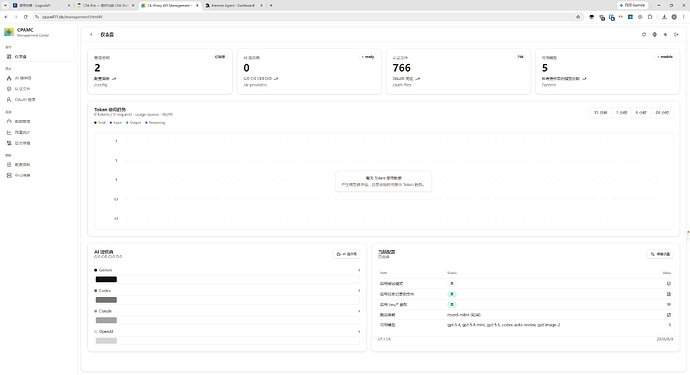690x375 pixels.
Task: Toggle the Reasoning series in the chart legend
Action: pos(155,123)
